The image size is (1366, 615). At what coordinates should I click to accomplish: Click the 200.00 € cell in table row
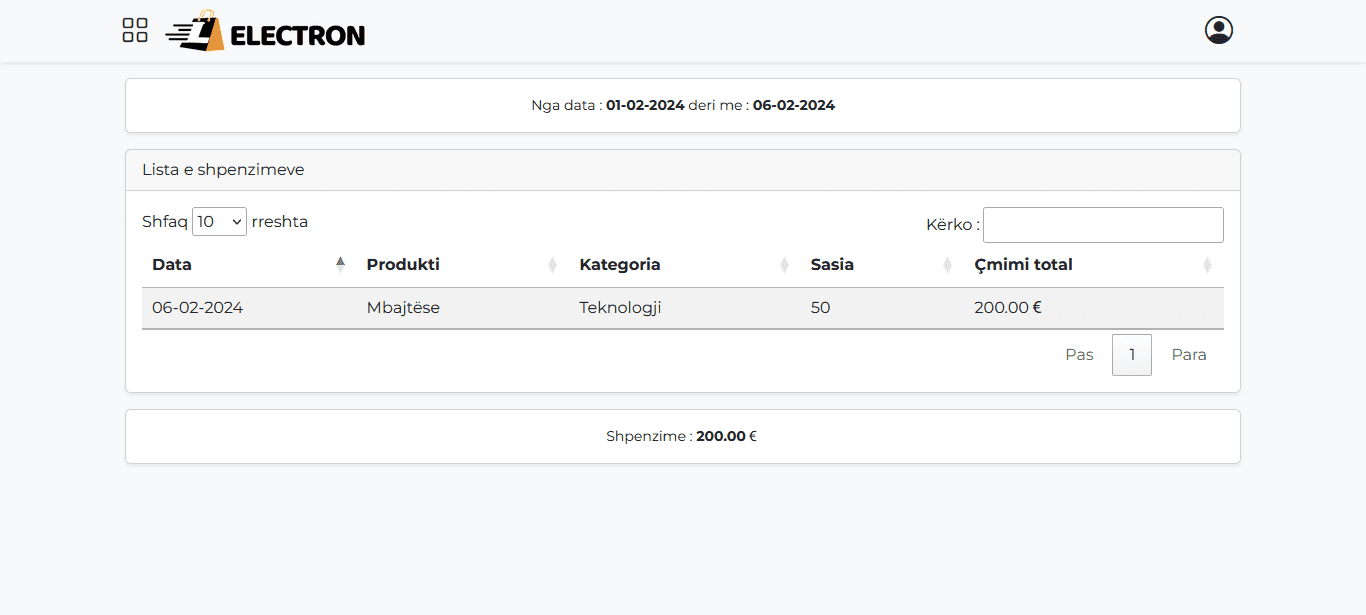click(x=1007, y=308)
